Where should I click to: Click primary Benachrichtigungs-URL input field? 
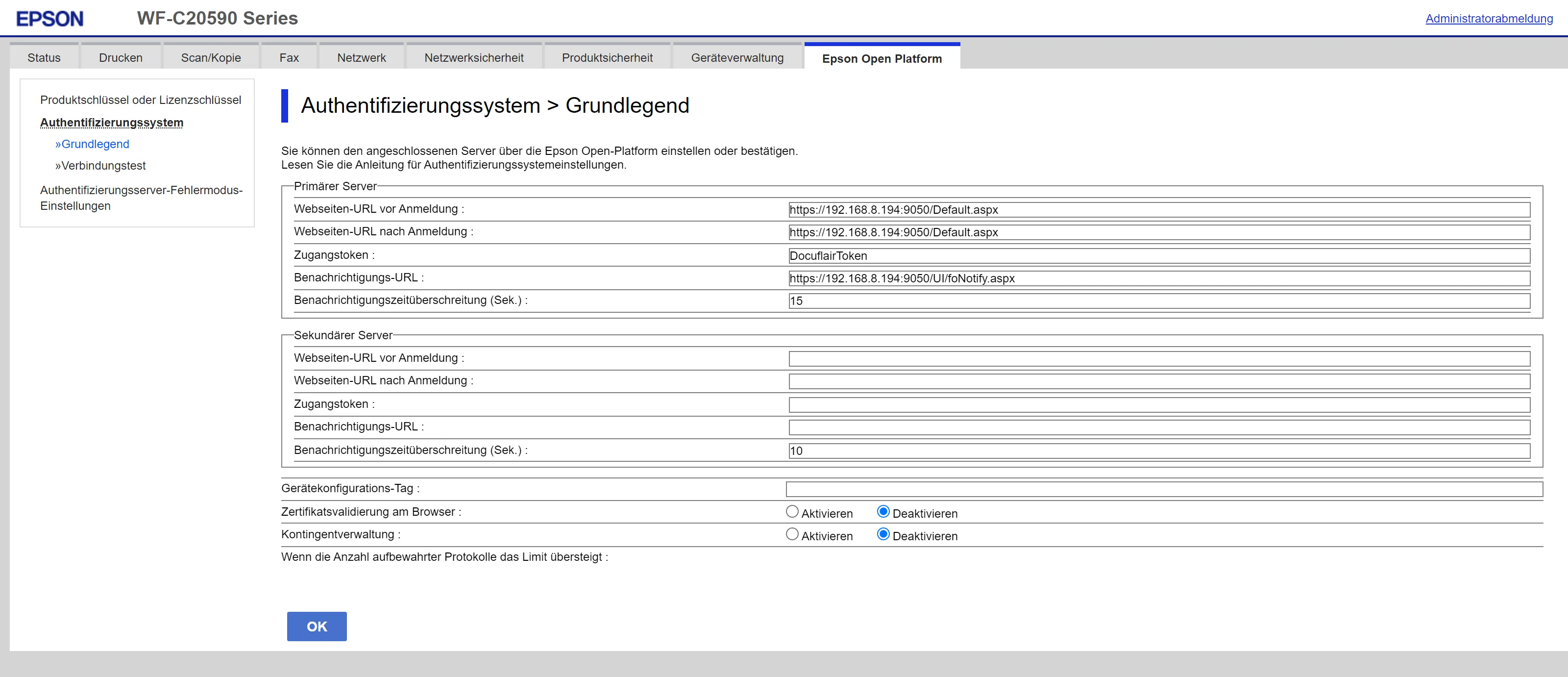pos(1159,278)
